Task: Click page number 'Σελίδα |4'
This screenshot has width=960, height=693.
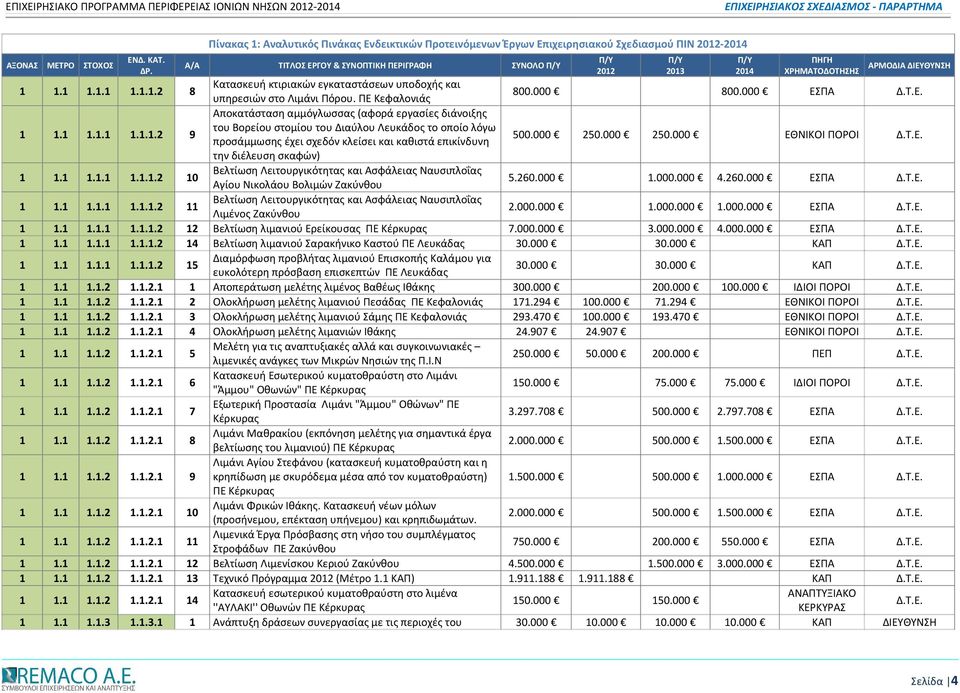Action: click(934, 681)
